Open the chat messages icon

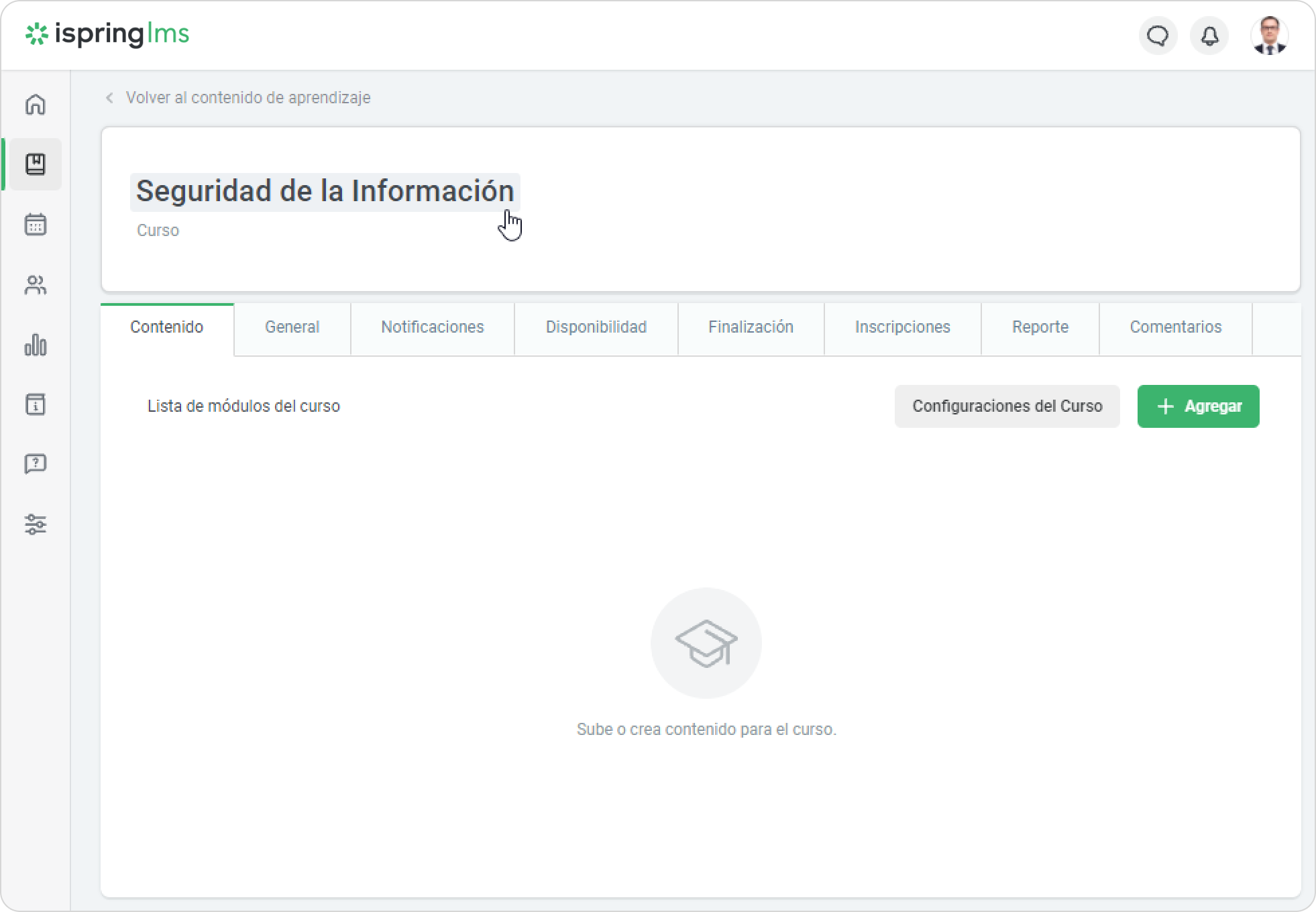[1158, 36]
